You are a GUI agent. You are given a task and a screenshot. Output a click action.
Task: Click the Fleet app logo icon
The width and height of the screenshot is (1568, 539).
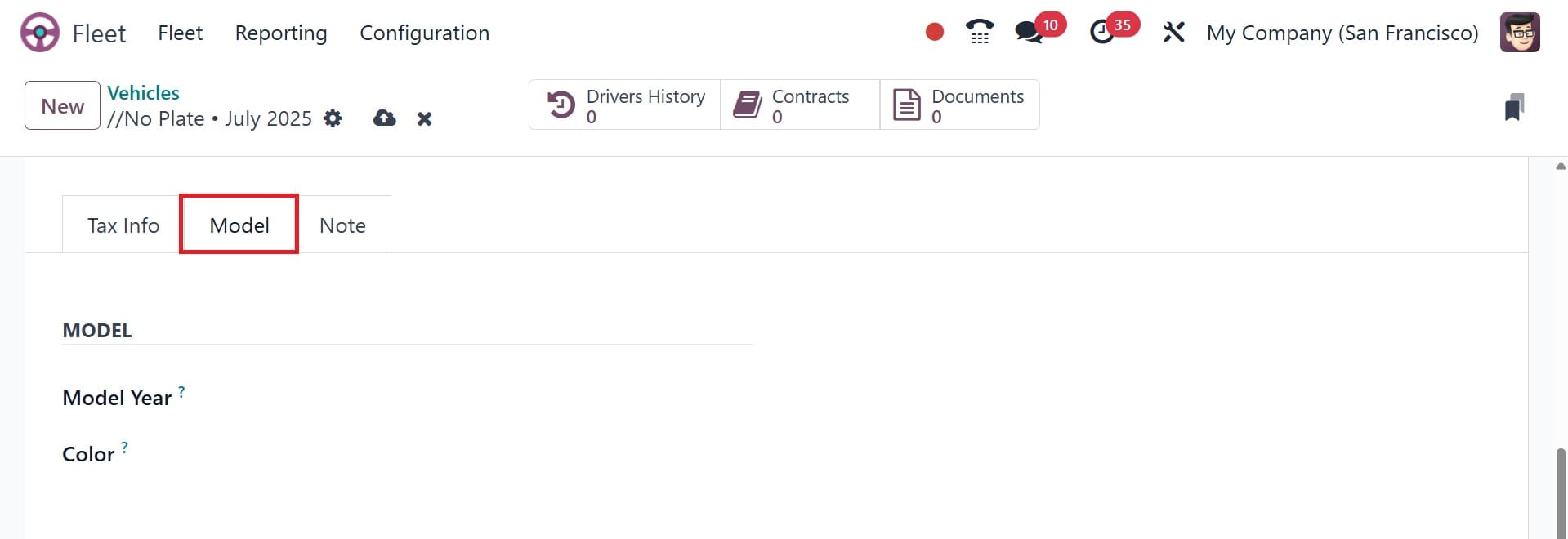39,33
